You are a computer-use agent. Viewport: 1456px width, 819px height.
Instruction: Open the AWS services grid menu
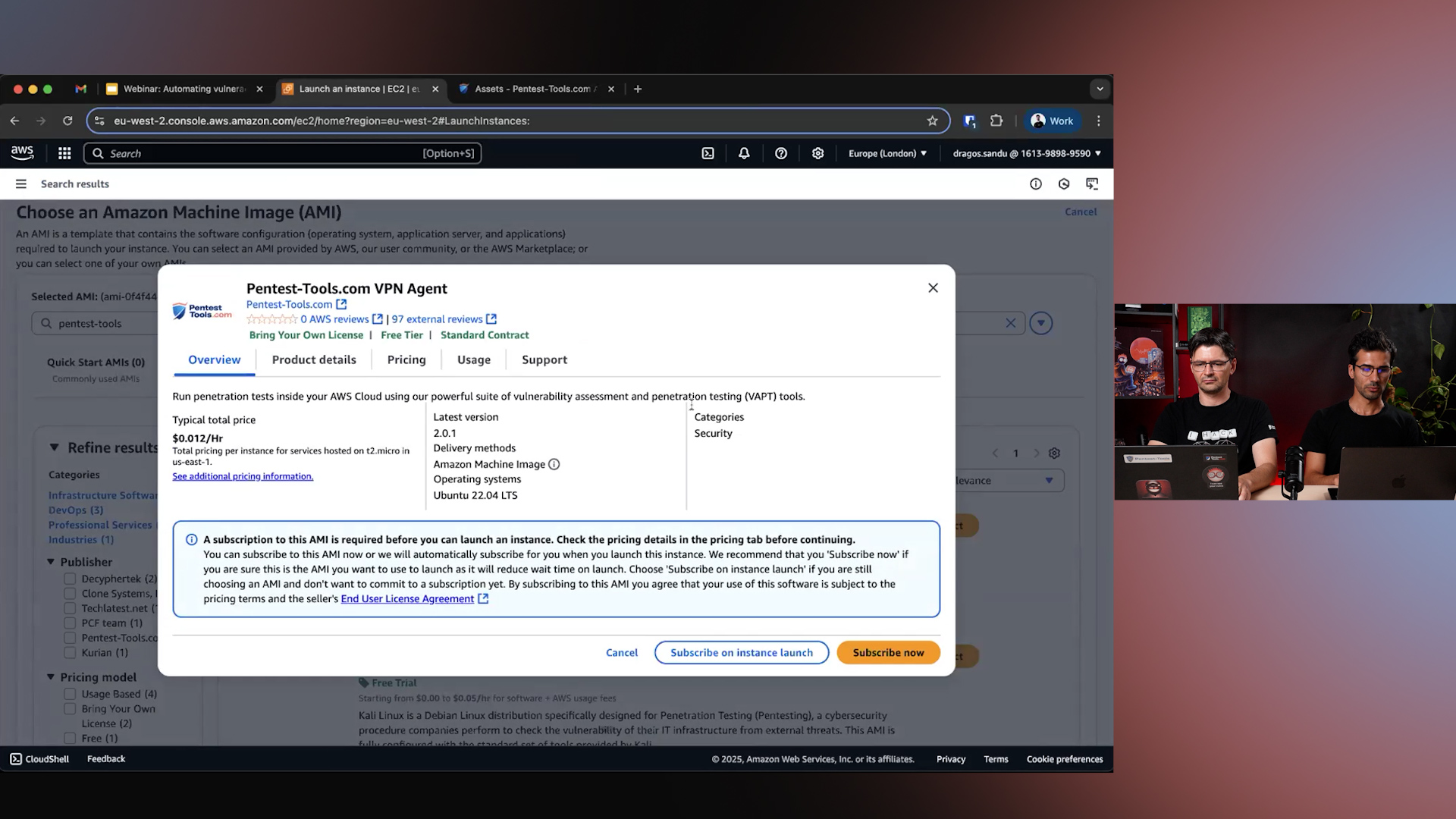pyautogui.click(x=64, y=152)
